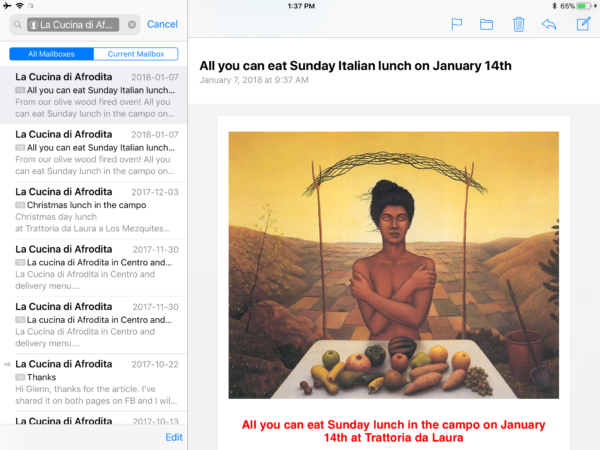Open the Christmas lunch in the campo email
This screenshot has width=600, height=450.
94,210
